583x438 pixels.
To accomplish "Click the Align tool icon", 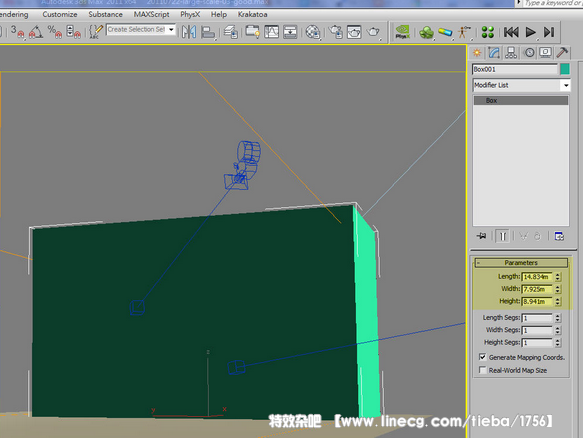I will (x=208, y=32).
